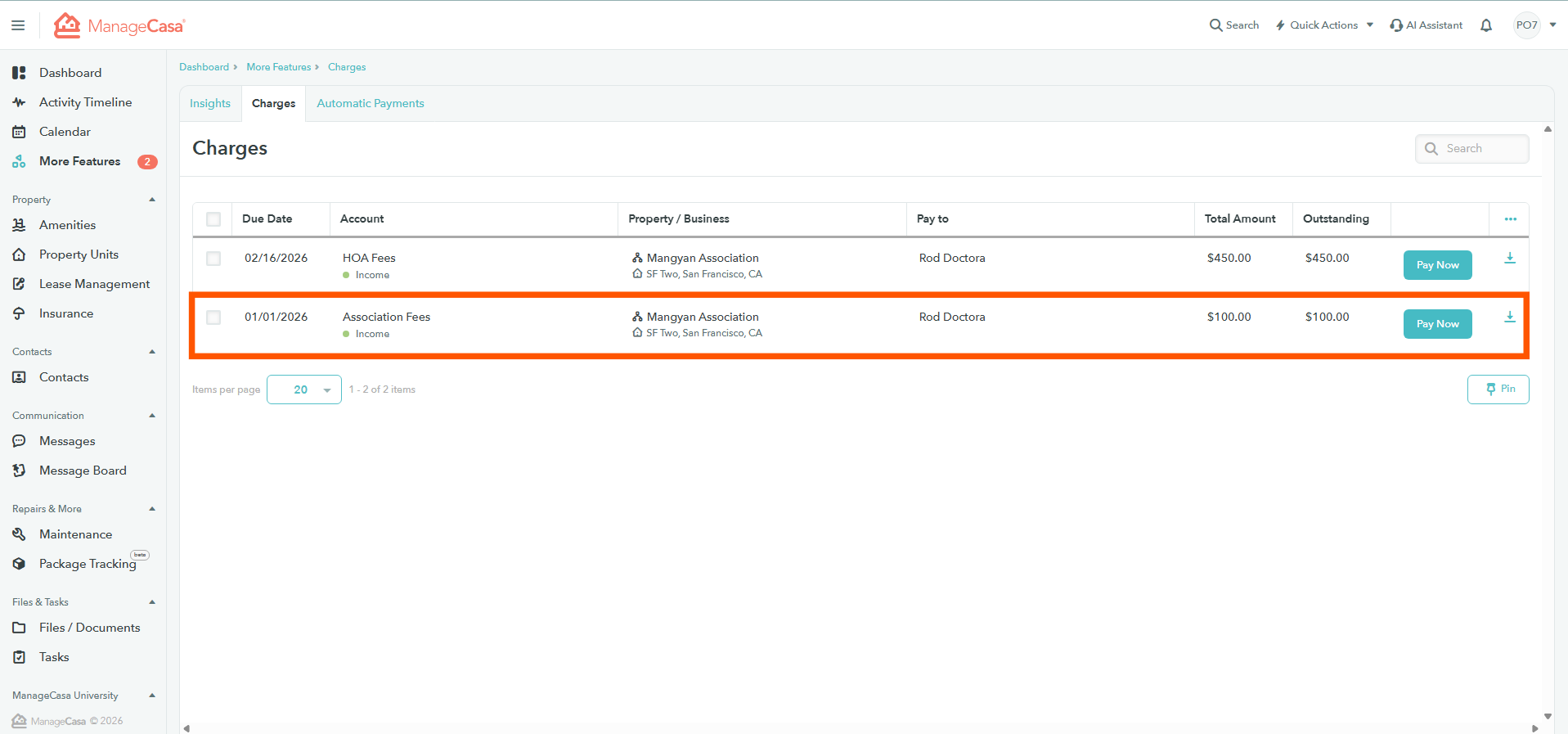Open the table column options ellipsis
1568x734 pixels.
click(1510, 219)
